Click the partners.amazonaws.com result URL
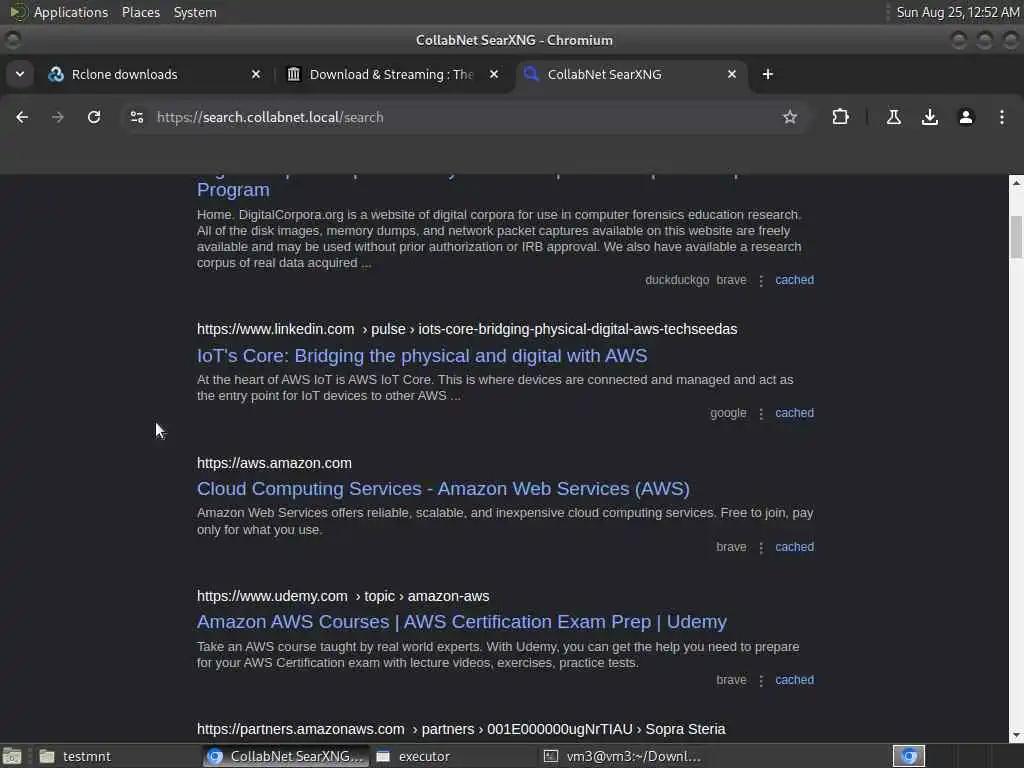The height and width of the screenshot is (768, 1024). 461,729
